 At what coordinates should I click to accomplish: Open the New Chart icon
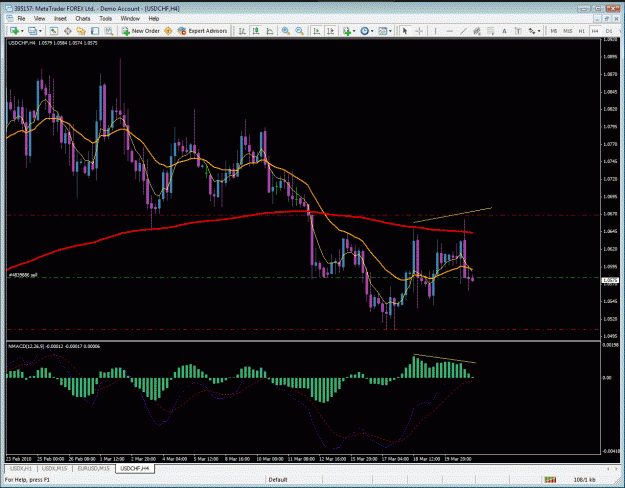click(14, 31)
